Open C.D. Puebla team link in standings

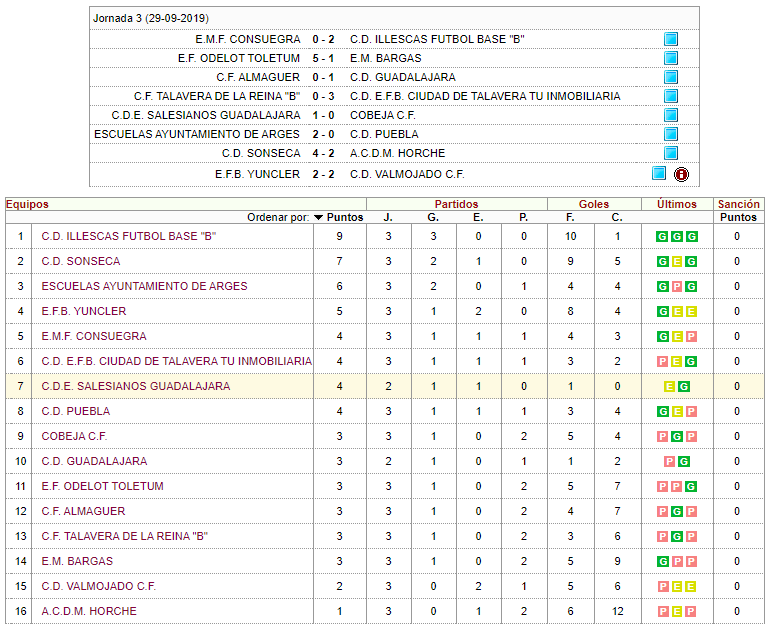(x=76, y=411)
